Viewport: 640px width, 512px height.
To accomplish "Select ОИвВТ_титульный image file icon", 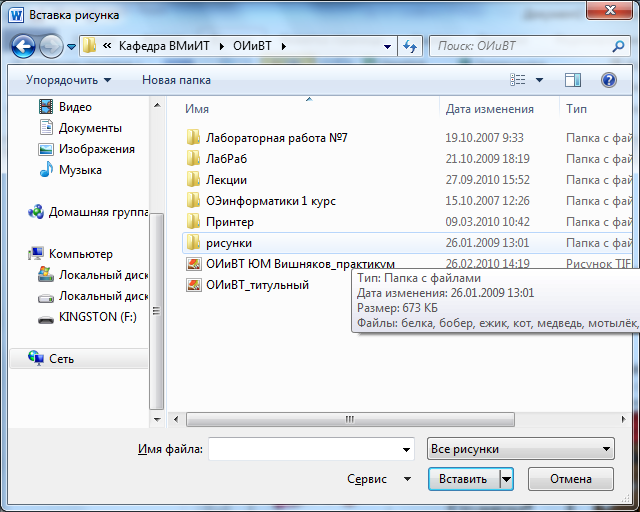I will click(193, 285).
